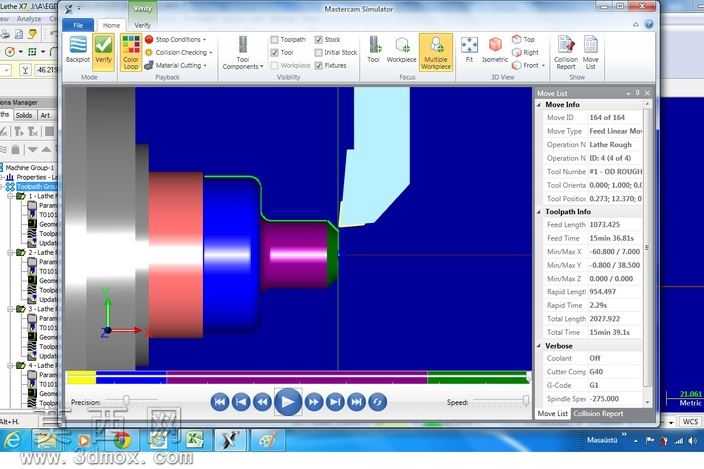Jump to simulation start

tap(220, 402)
